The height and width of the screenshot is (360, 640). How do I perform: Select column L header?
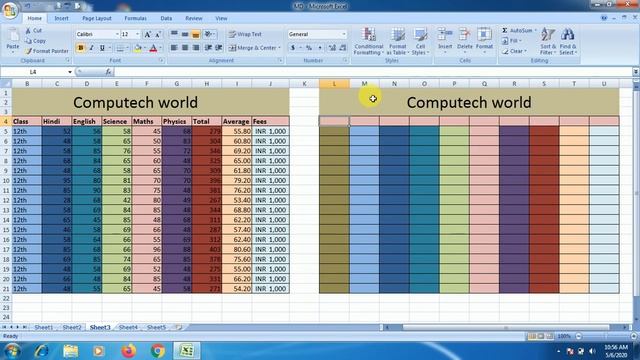(x=334, y=84)
